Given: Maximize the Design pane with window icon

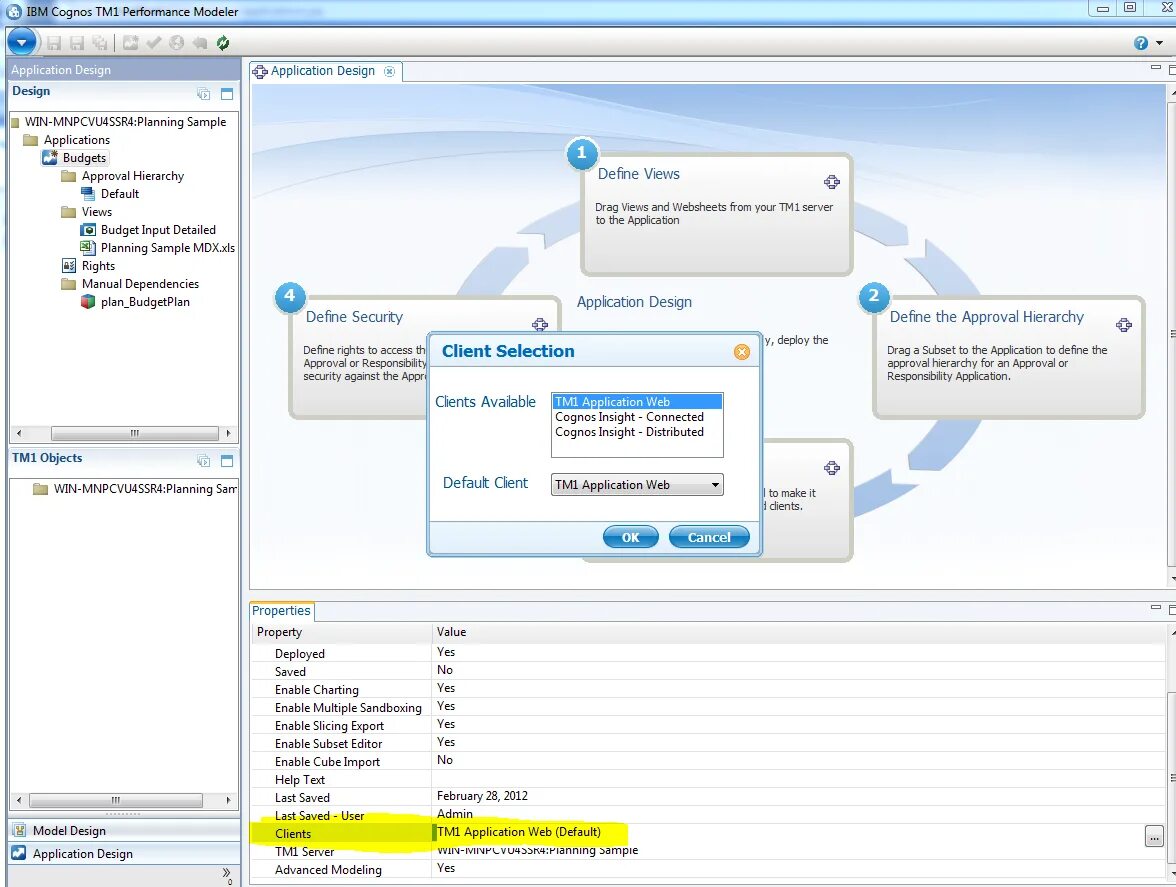Looking at the screenshot, I should [x=227, y=94].
